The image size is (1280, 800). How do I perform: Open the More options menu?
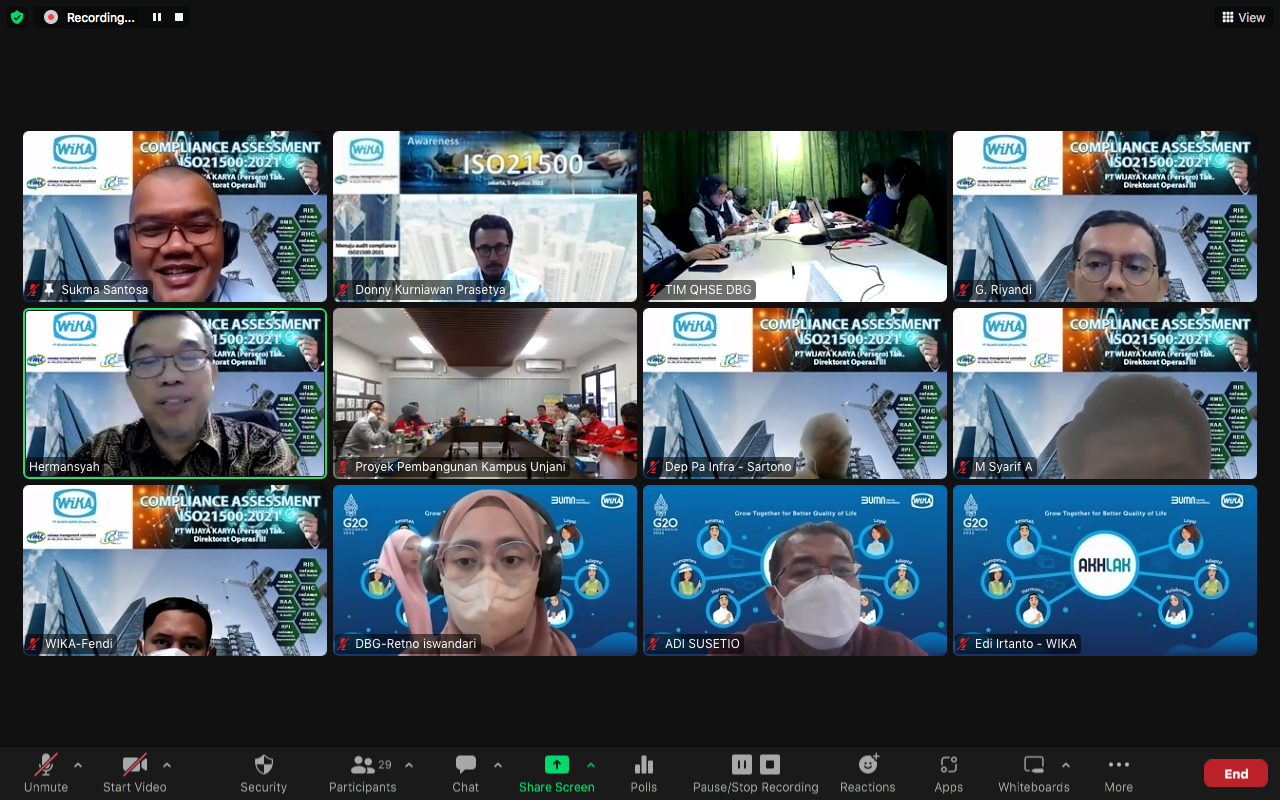[x=1118, y=772]
